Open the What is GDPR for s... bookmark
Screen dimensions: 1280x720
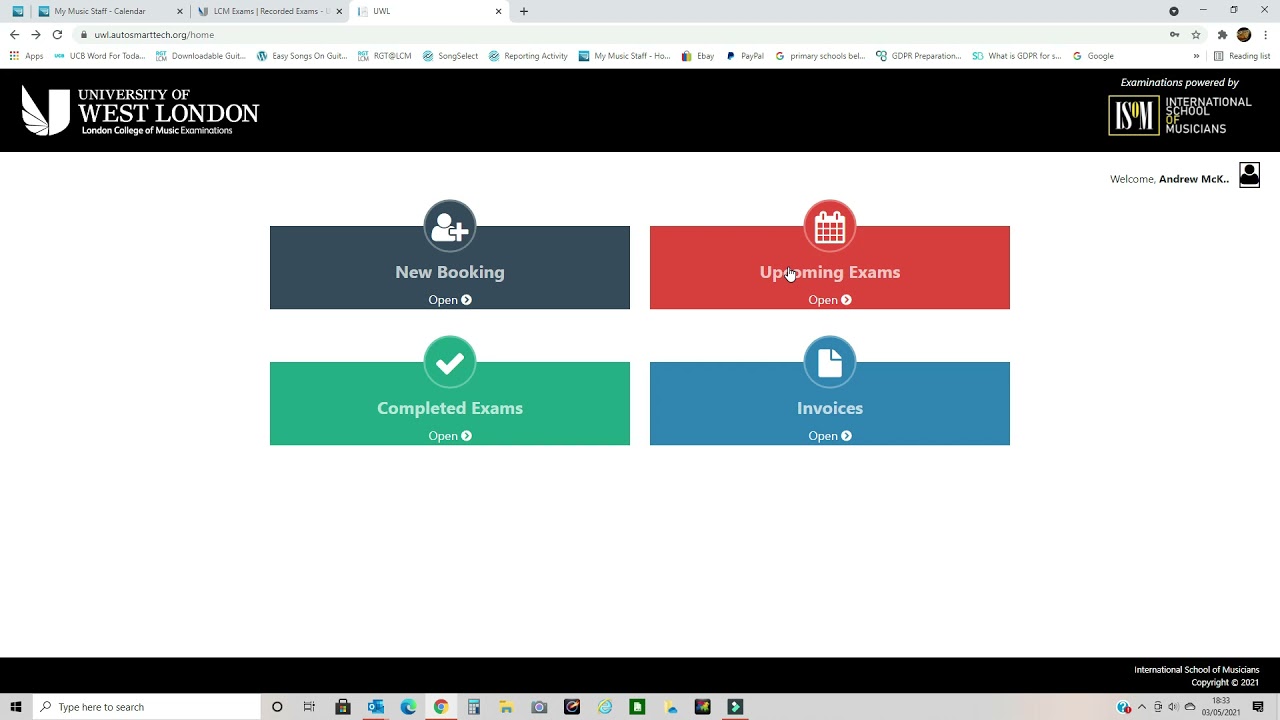coord(1016,56)
